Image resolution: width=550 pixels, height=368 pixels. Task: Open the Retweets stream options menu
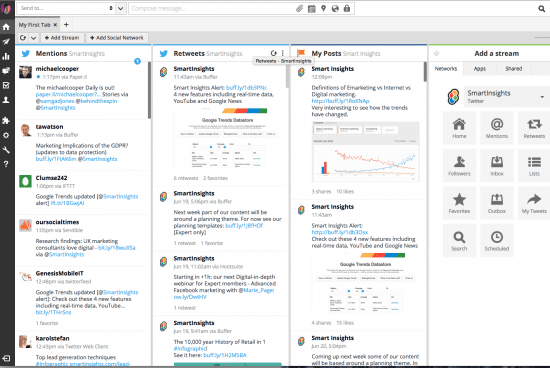click(x=283, y=53)
